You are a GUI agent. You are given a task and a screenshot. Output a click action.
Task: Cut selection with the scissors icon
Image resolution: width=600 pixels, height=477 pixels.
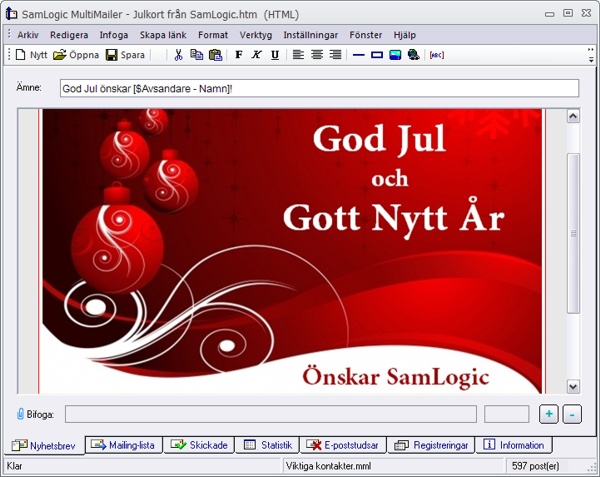(x=178, y=55)
